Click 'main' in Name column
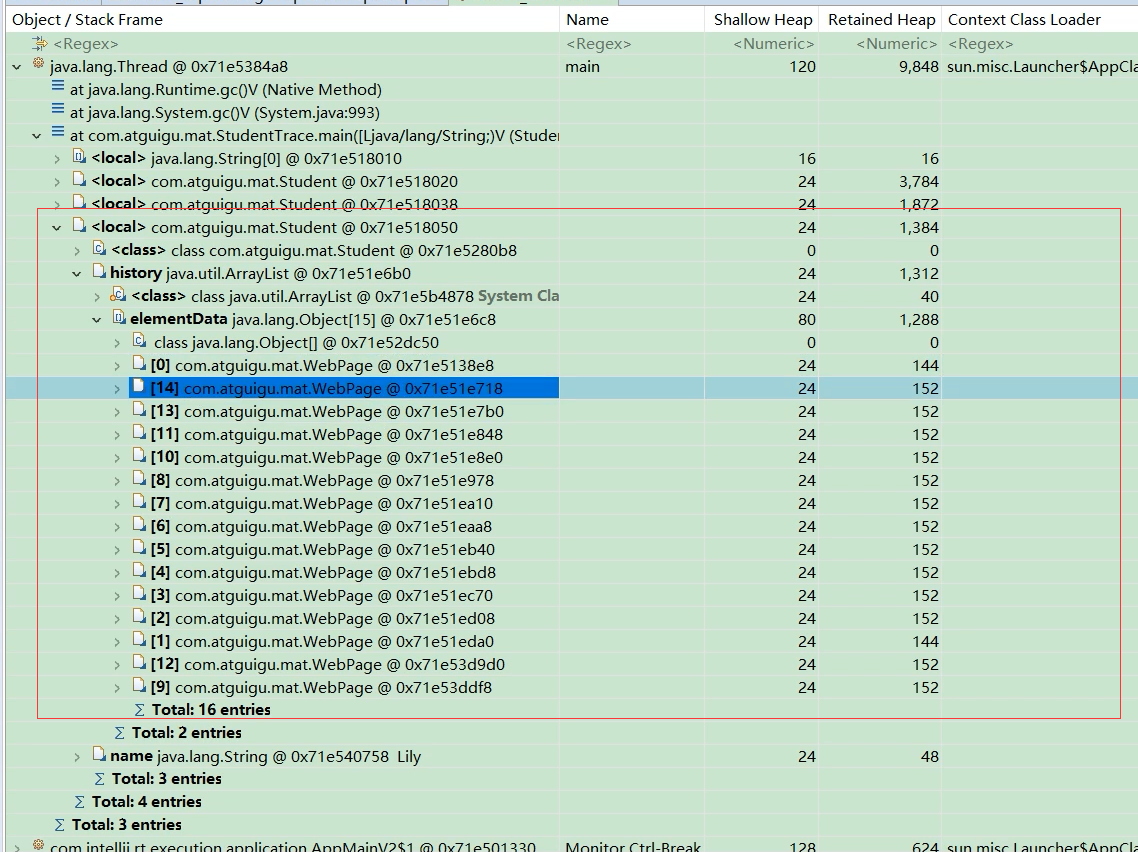Image resolution: width=1138 pixels, height=852 pixels. click(583, 67)
